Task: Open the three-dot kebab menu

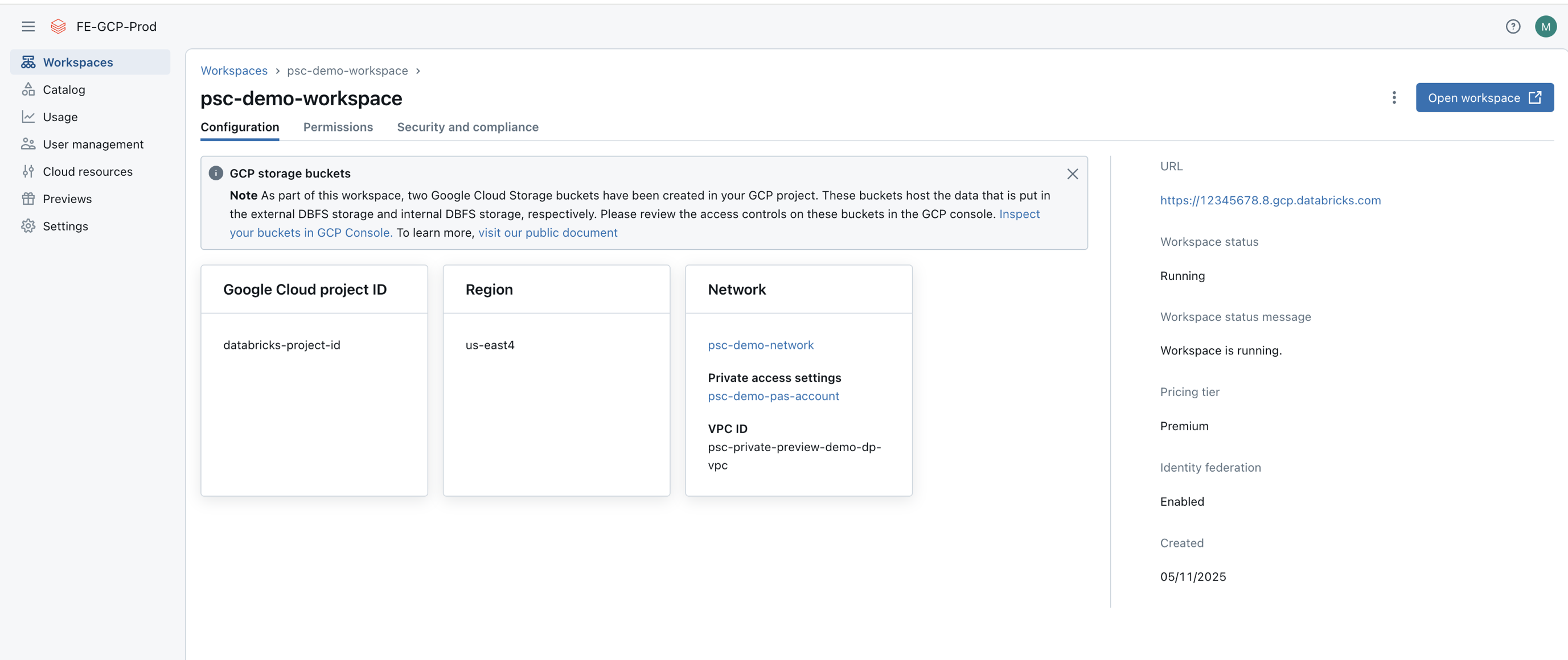Action: coord(1394,98)
